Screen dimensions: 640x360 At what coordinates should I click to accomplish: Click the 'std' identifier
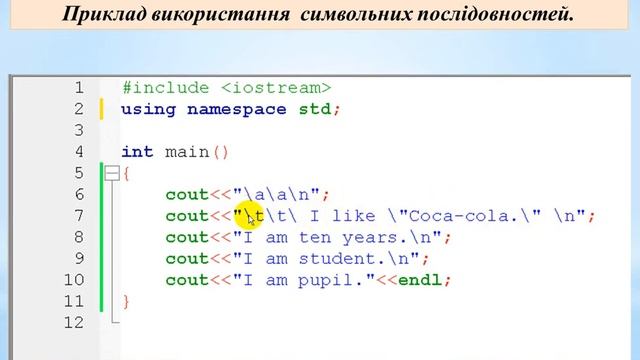[315, 109]
